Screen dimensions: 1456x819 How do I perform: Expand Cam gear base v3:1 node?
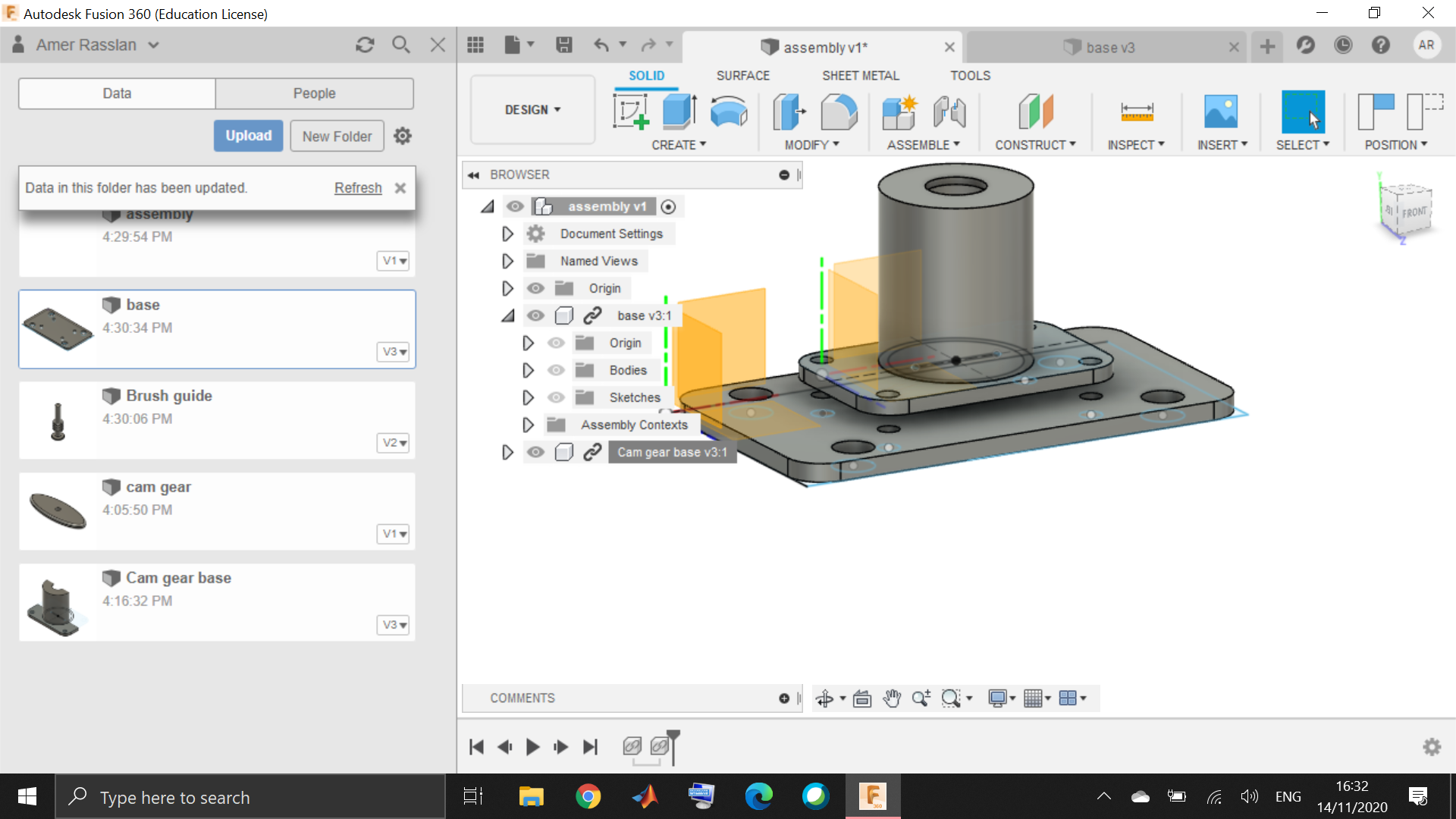[507, 452]
